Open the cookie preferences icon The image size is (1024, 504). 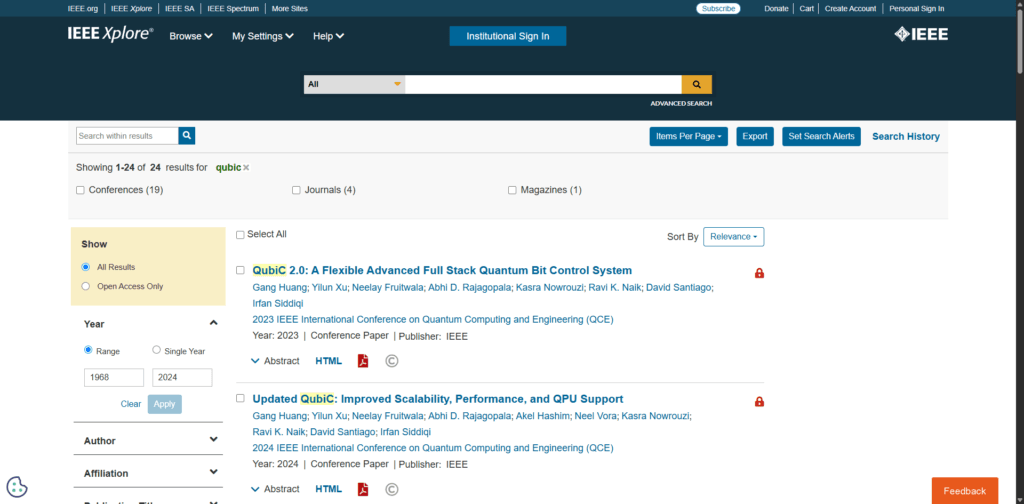coord(17,487)
